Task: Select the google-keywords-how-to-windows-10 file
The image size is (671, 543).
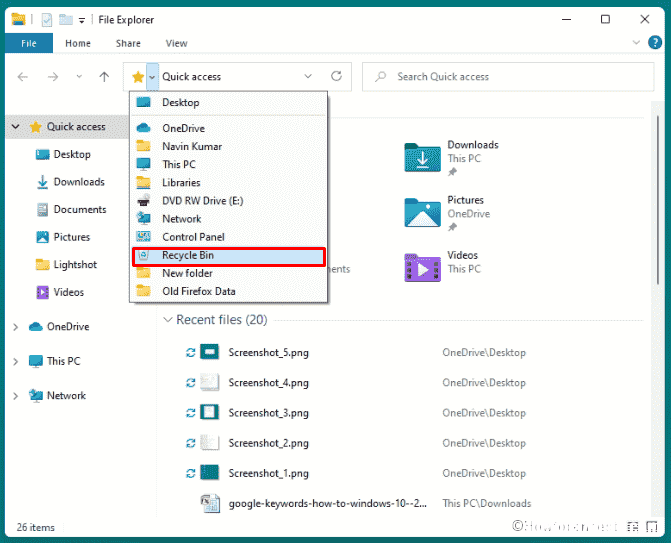Action: click(x=327, y=503)
